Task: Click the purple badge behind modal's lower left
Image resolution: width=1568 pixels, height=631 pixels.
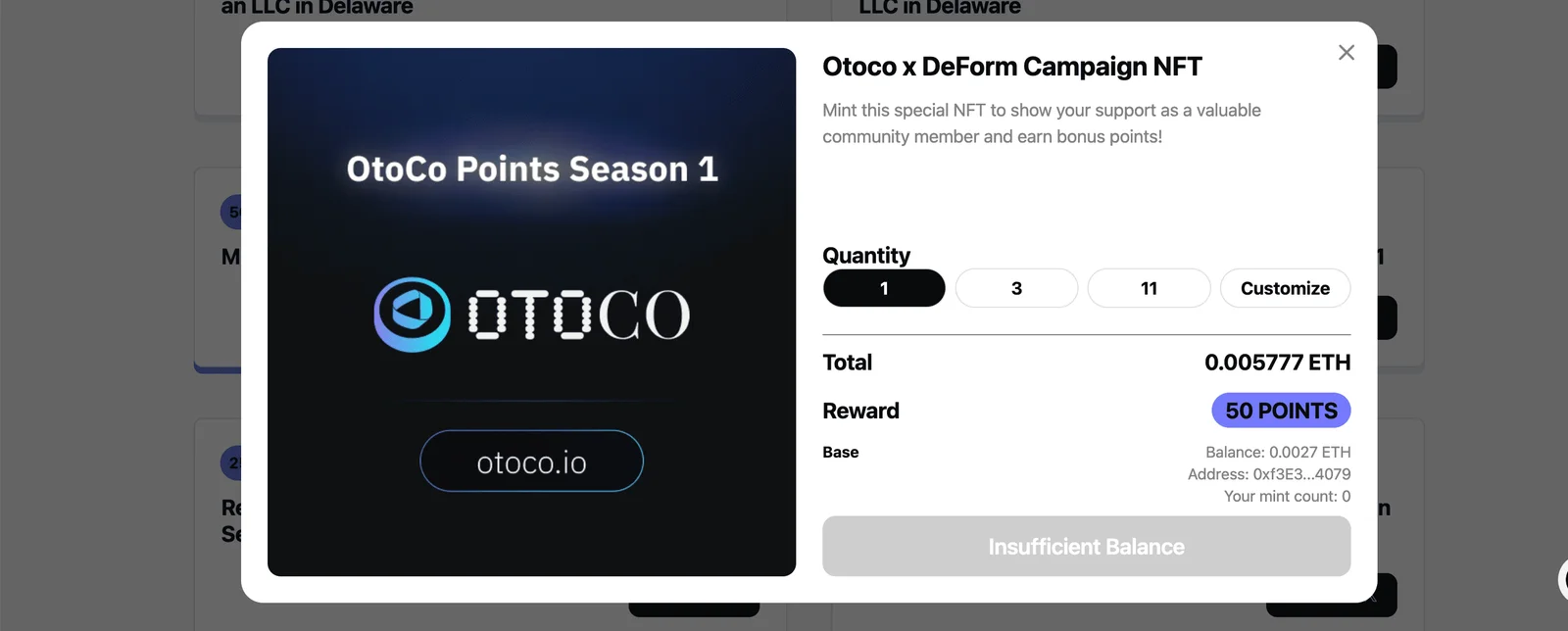Action: click(231, 462)
